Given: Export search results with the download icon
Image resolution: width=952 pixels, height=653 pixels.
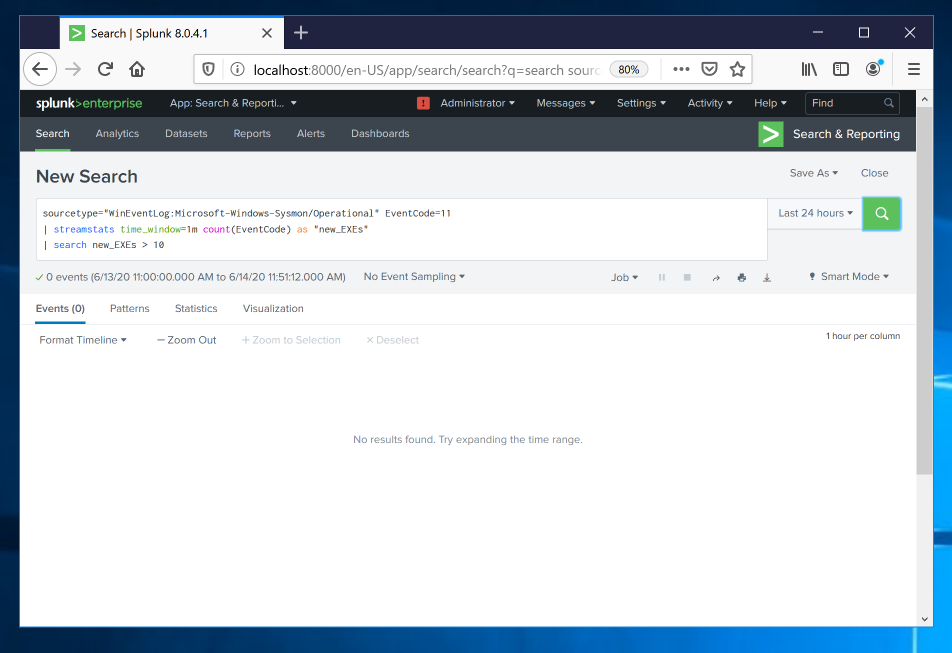Looking at the screenshot, I should click(x=767, y=277).
